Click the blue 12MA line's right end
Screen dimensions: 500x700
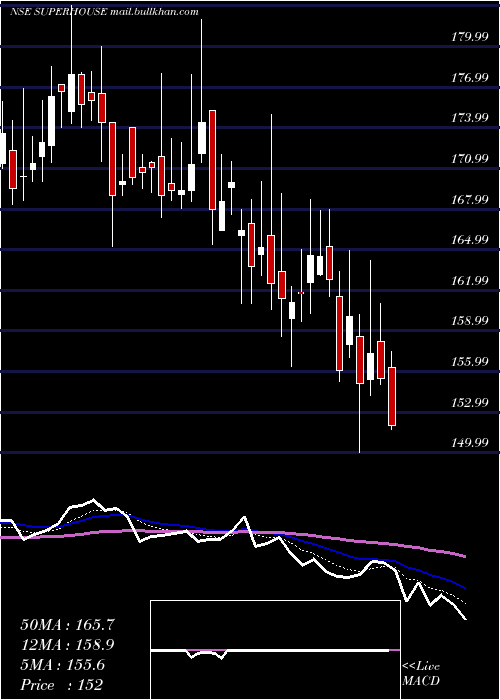(464, 587)
